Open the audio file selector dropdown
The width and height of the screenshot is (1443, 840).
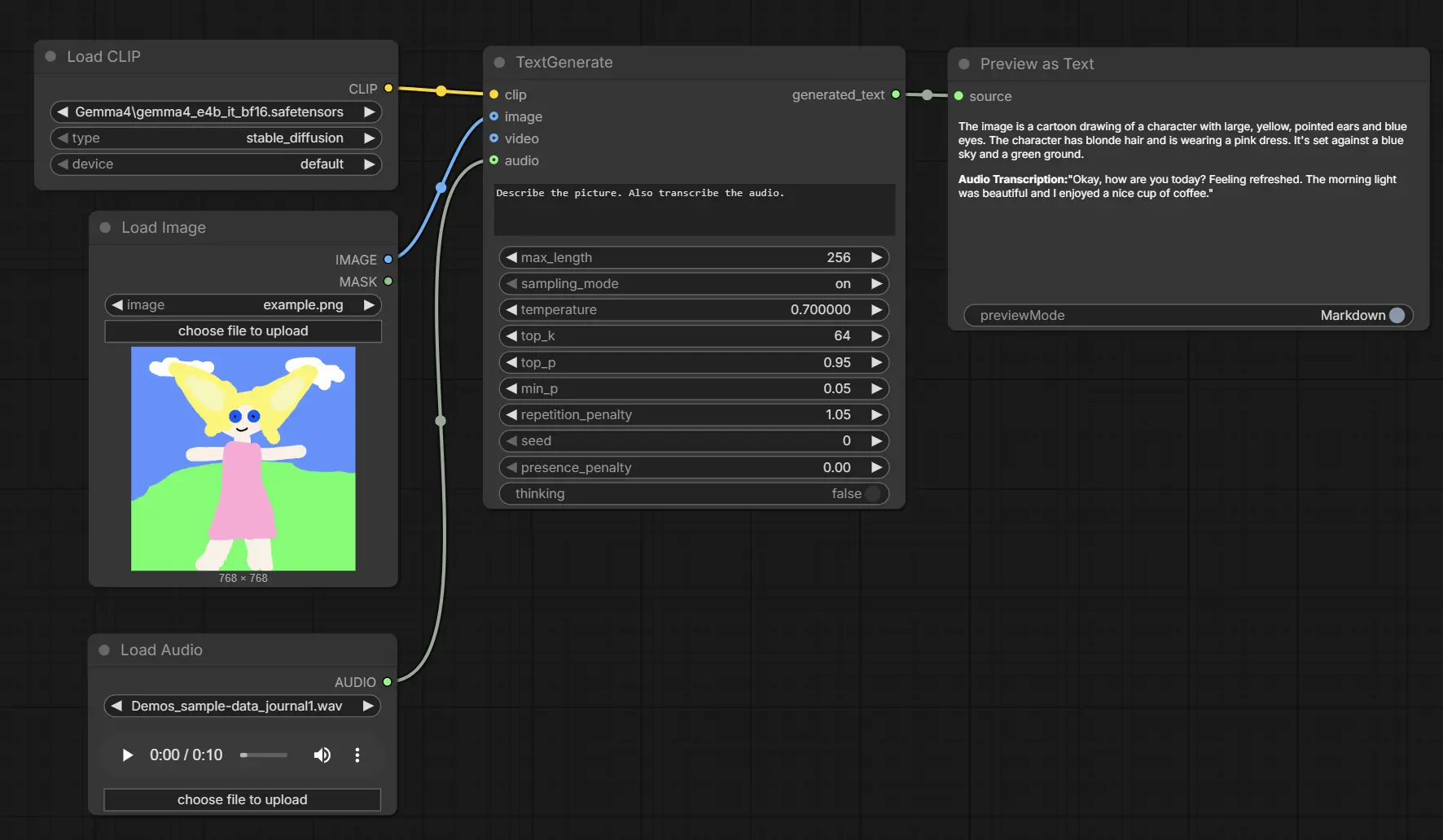click(242, 706)
